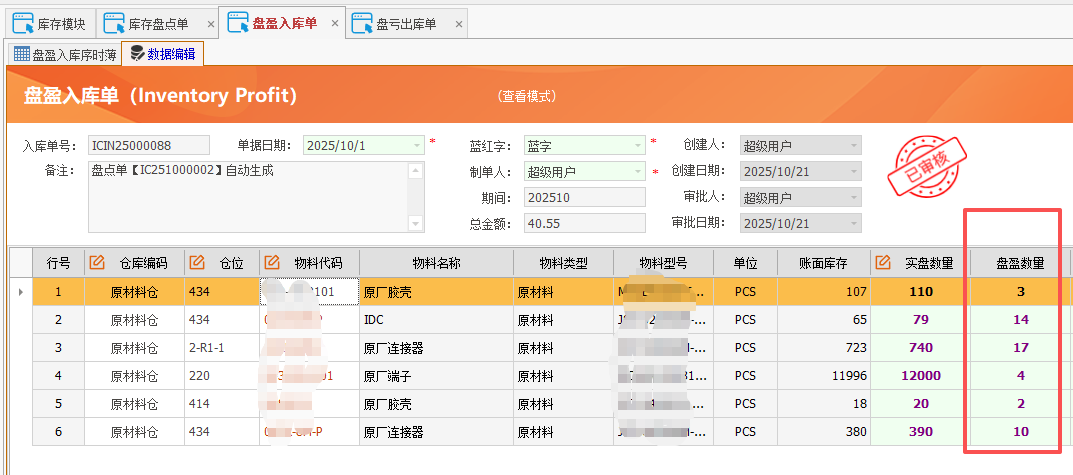Click the 2-R1-1 location cell
The width and height of the screenshot is (1073, 475).
click(x=222, y=348)
